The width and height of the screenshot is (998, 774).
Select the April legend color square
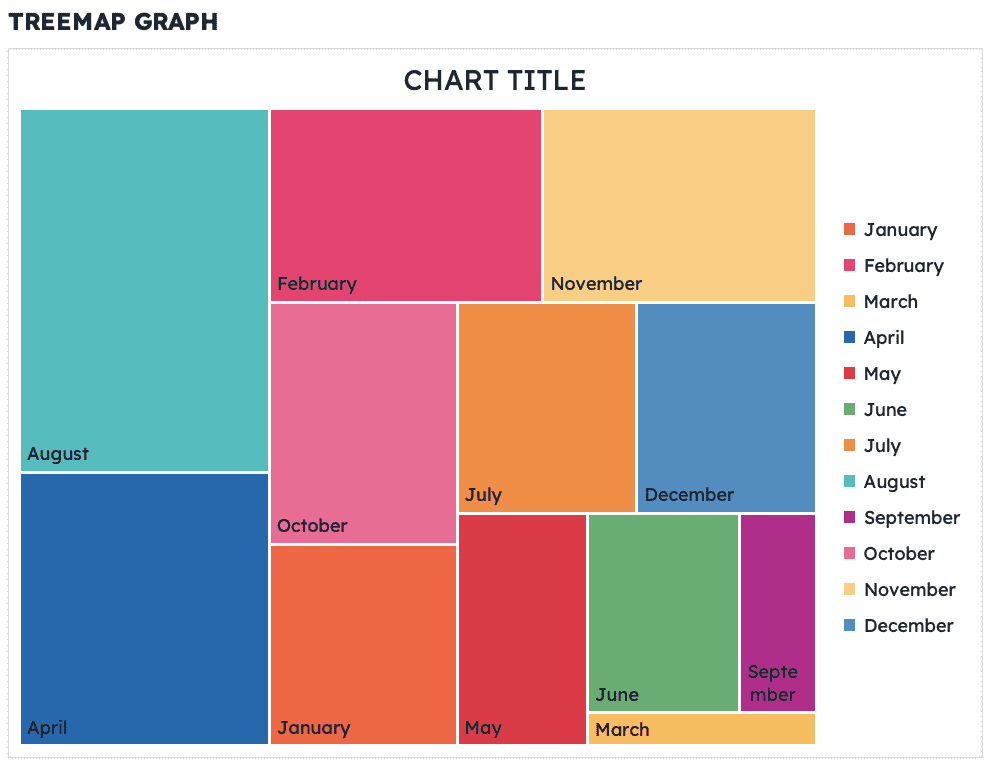(x=850, y=338)
